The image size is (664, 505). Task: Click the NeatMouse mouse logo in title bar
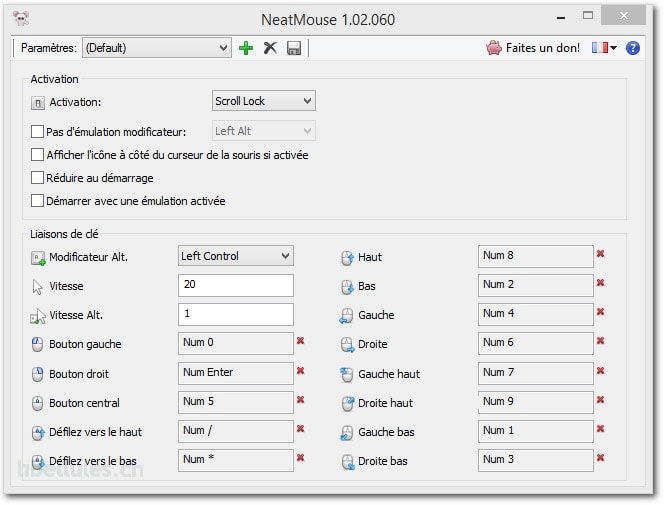pos(21,19)
